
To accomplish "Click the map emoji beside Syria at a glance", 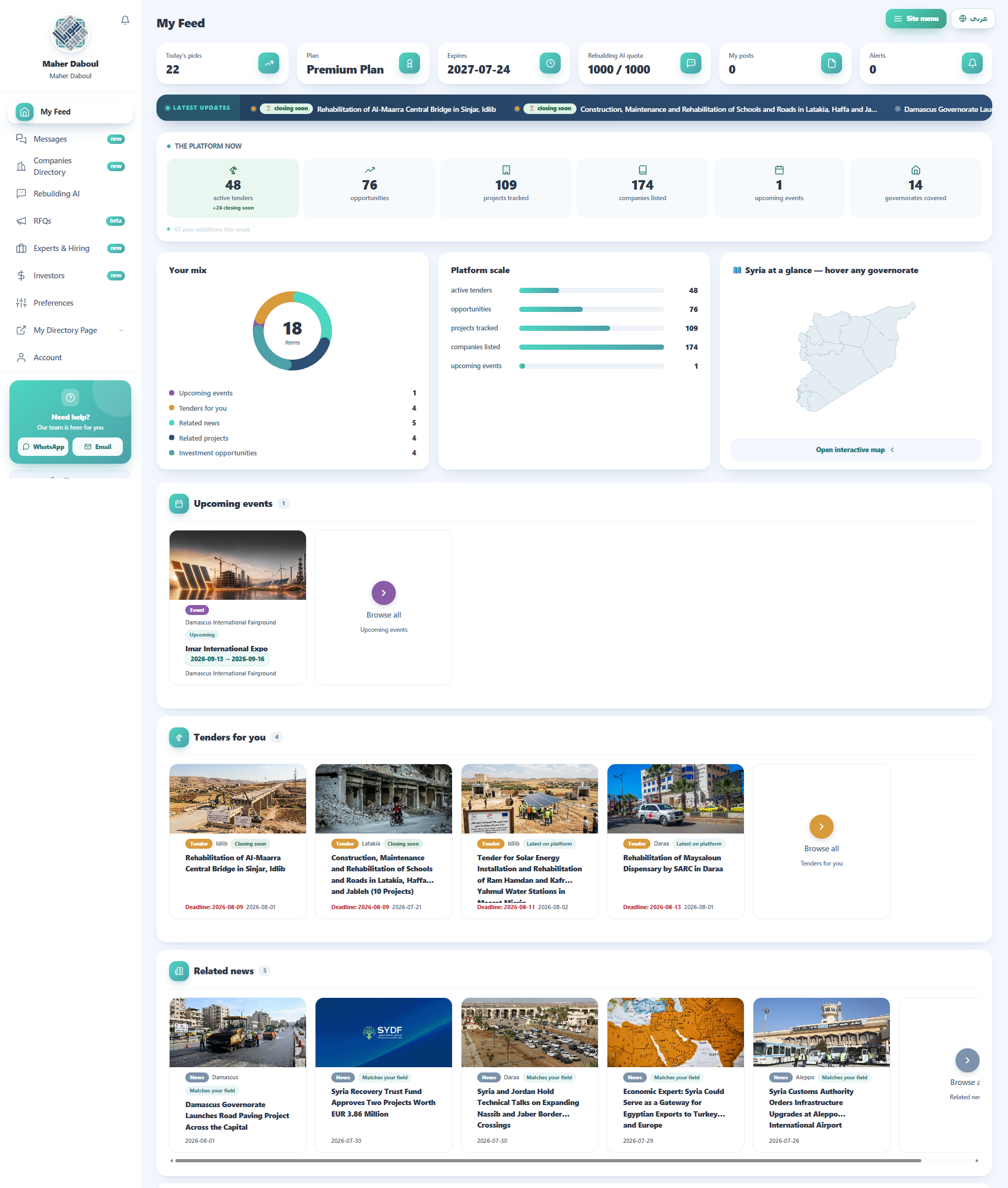I will (x=737, y=270).
